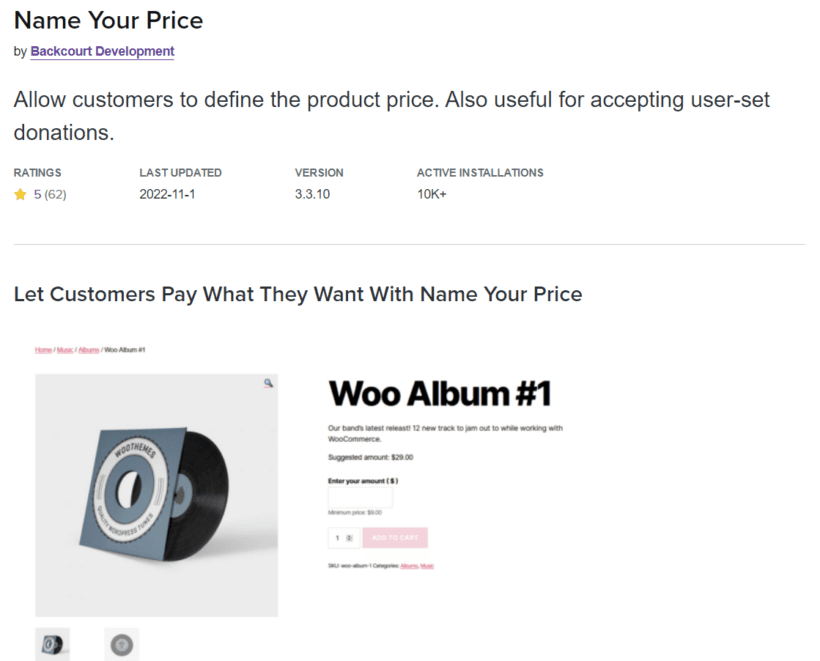Click the Albums category link near SKU
This screenshot has width=820, height=661.
pyautogui.click(x=409, y=566)
